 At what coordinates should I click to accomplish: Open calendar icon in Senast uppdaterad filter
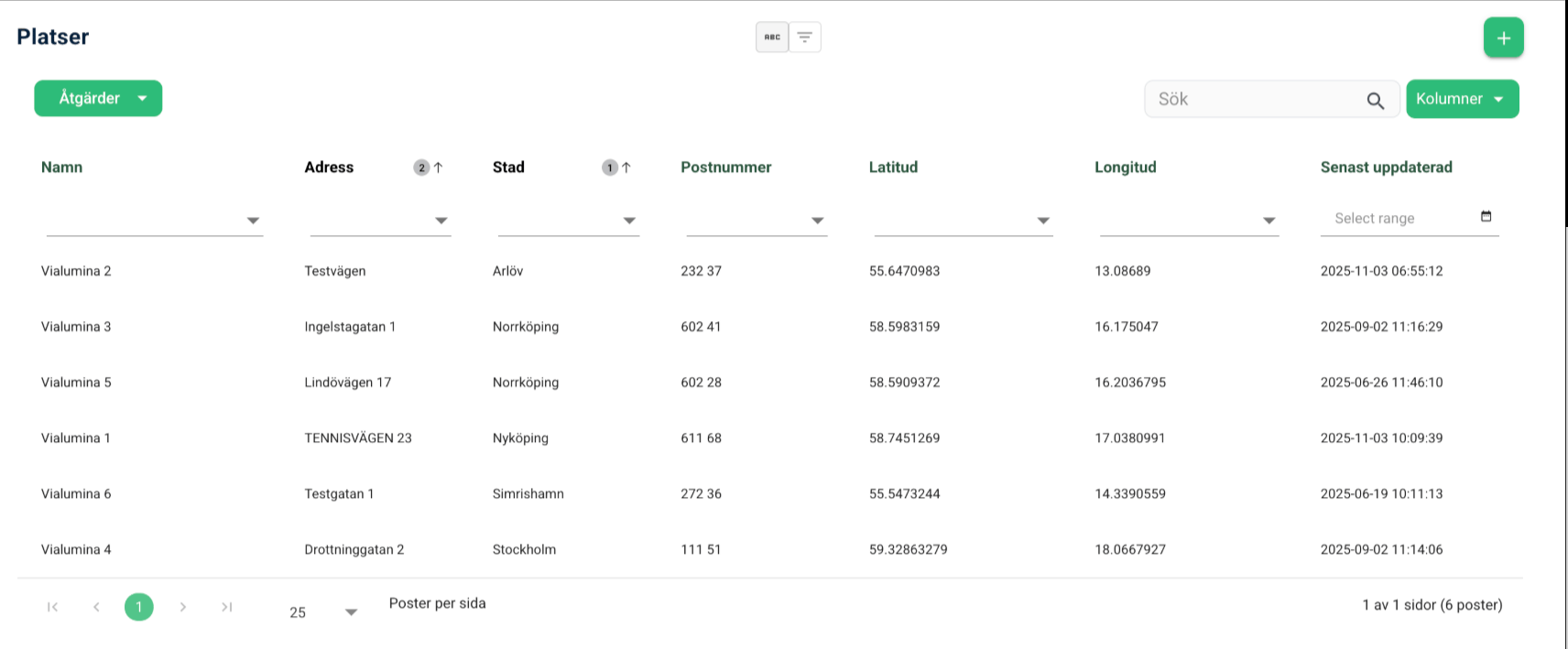coord(1486,217)
